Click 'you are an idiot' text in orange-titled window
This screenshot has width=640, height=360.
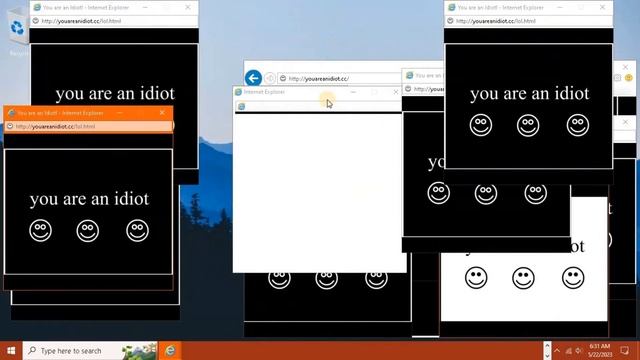coord(89,199)
